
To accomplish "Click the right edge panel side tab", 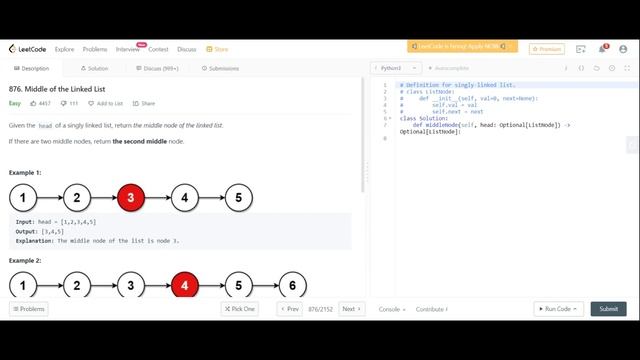I will click(x=632, y=145).
